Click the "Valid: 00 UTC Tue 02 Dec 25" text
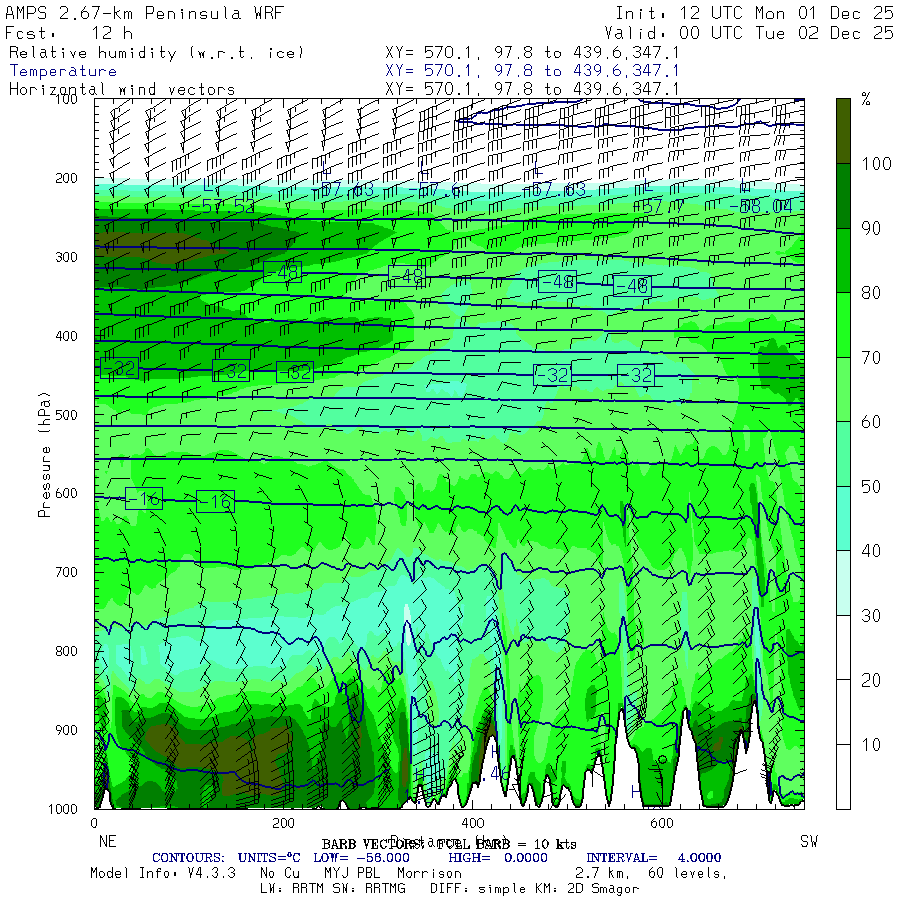The height and width of the screenshot is (900, 900). pyautogui.click(x=748, y=33)
